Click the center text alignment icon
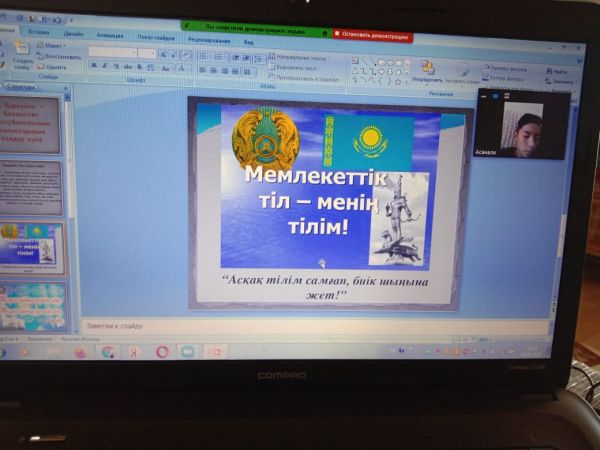The image size is (600, 450). click(x=213, y=71)
